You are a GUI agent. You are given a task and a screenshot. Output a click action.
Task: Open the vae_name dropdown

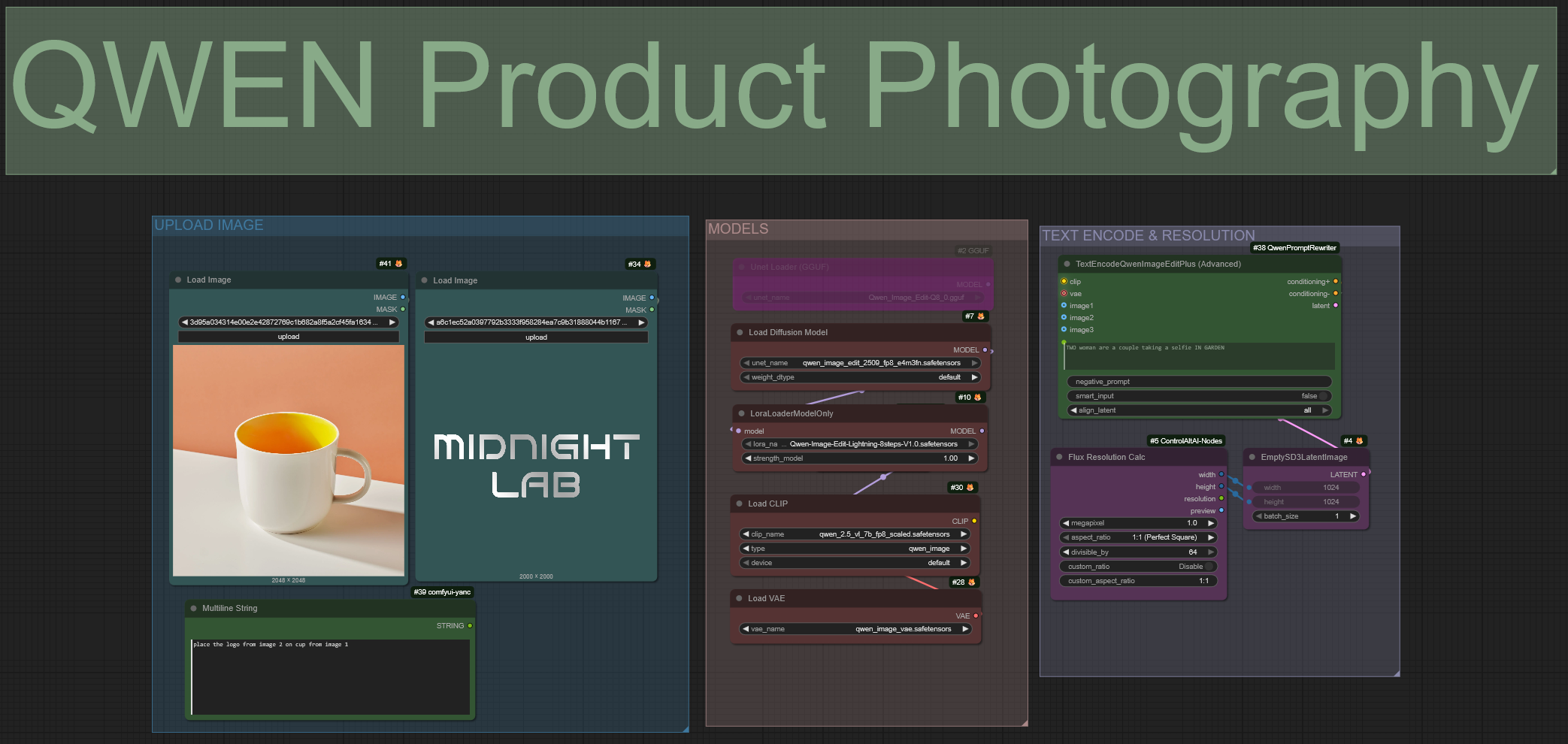[855, 629]
